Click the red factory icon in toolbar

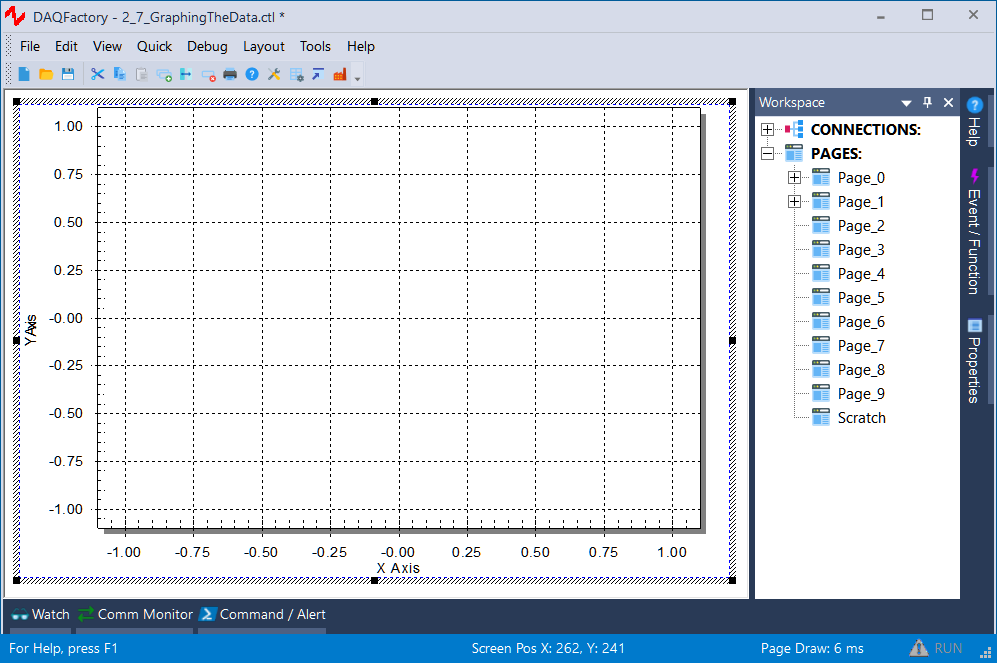(x=340, y=74)
